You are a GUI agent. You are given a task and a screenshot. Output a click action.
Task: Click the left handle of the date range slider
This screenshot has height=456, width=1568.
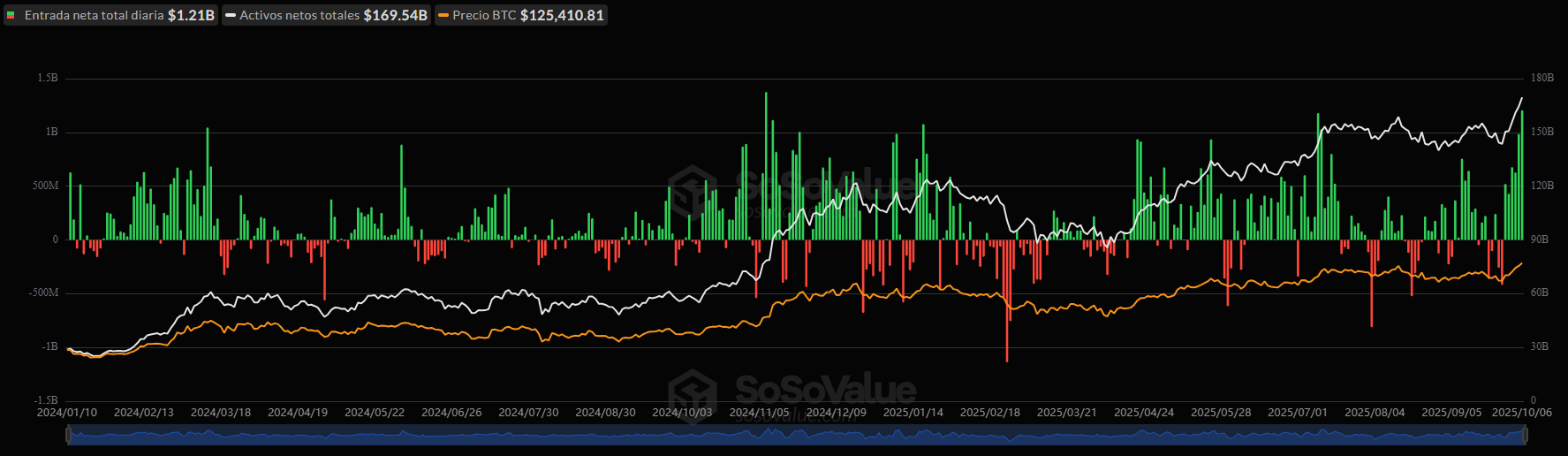coord(68,435)
